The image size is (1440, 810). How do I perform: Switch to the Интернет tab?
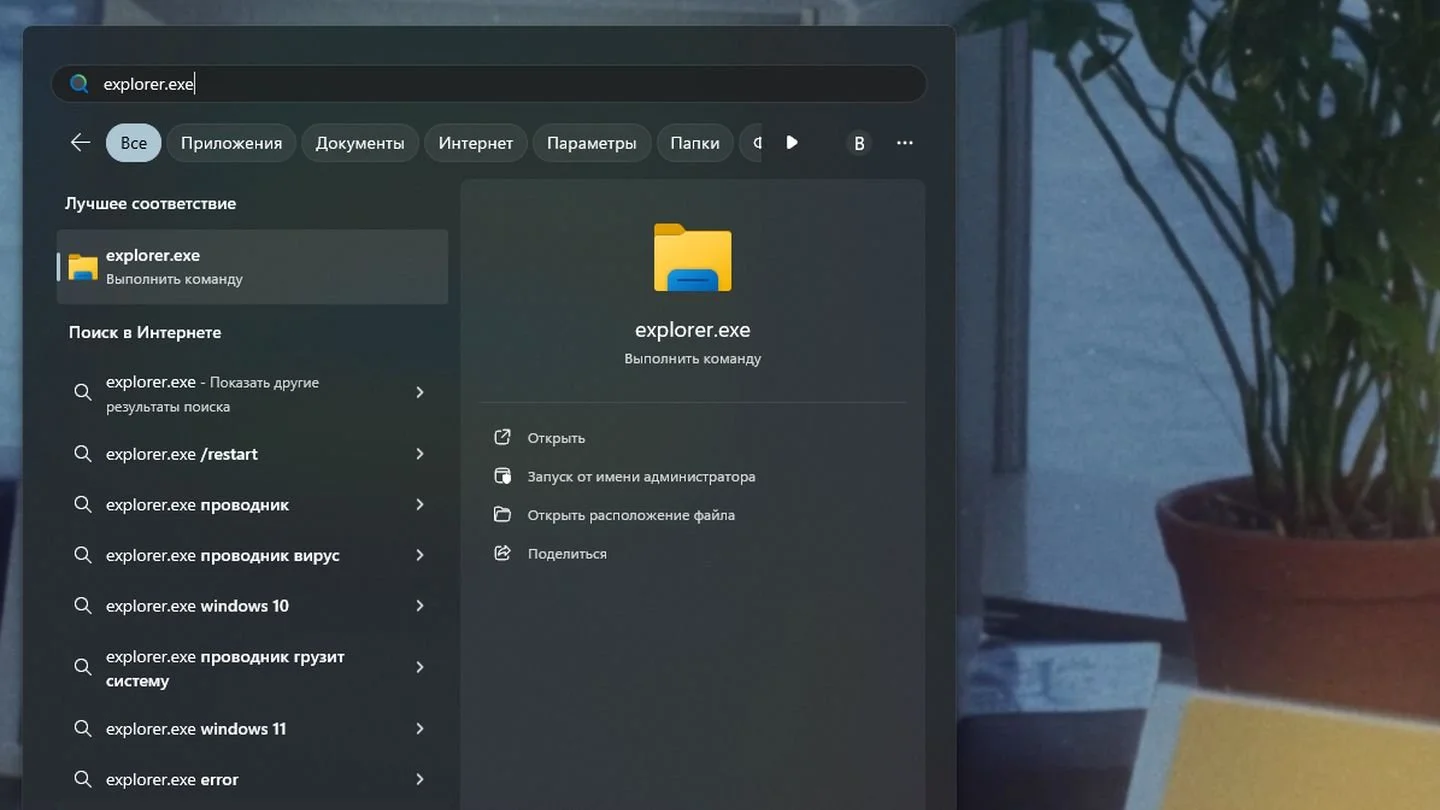click(x=476, y=143)
